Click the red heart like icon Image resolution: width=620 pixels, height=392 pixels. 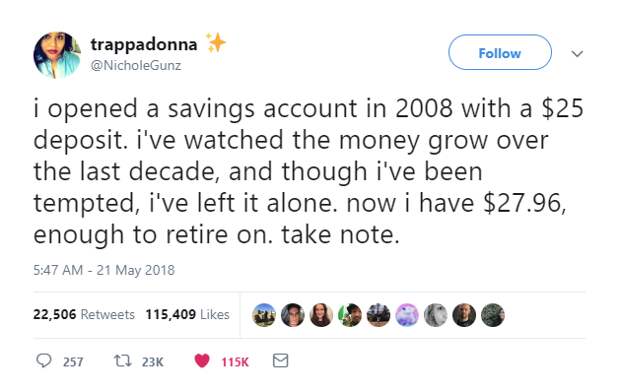point(202,361)
